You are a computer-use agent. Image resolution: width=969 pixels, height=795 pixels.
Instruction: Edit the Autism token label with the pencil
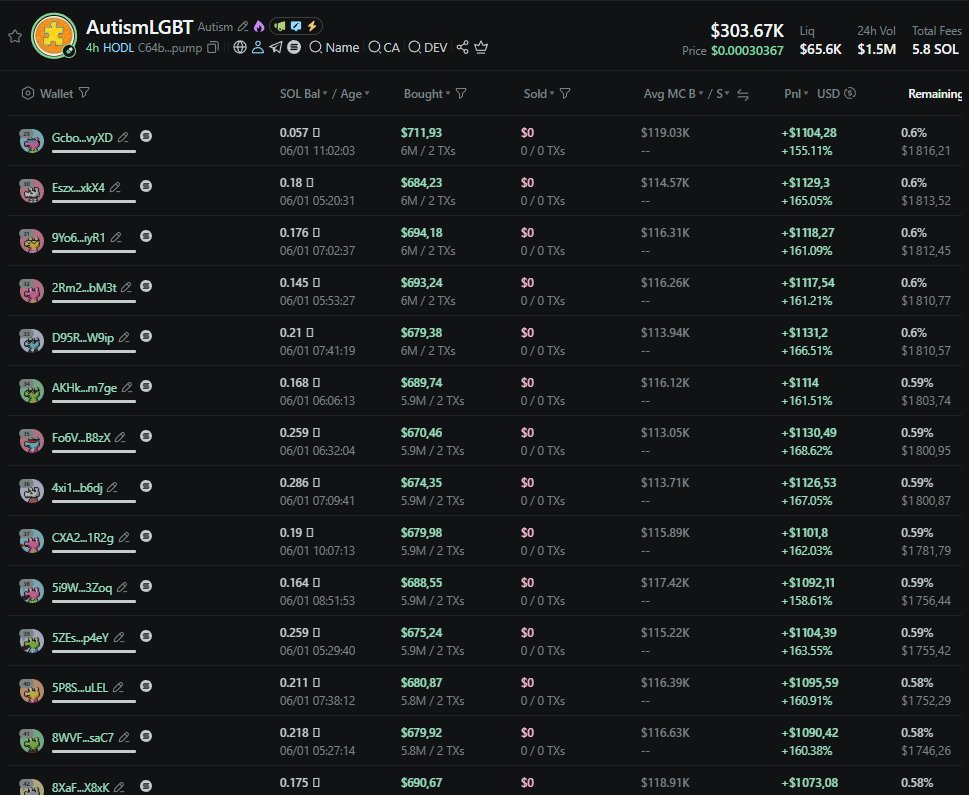tap(243, 27)
